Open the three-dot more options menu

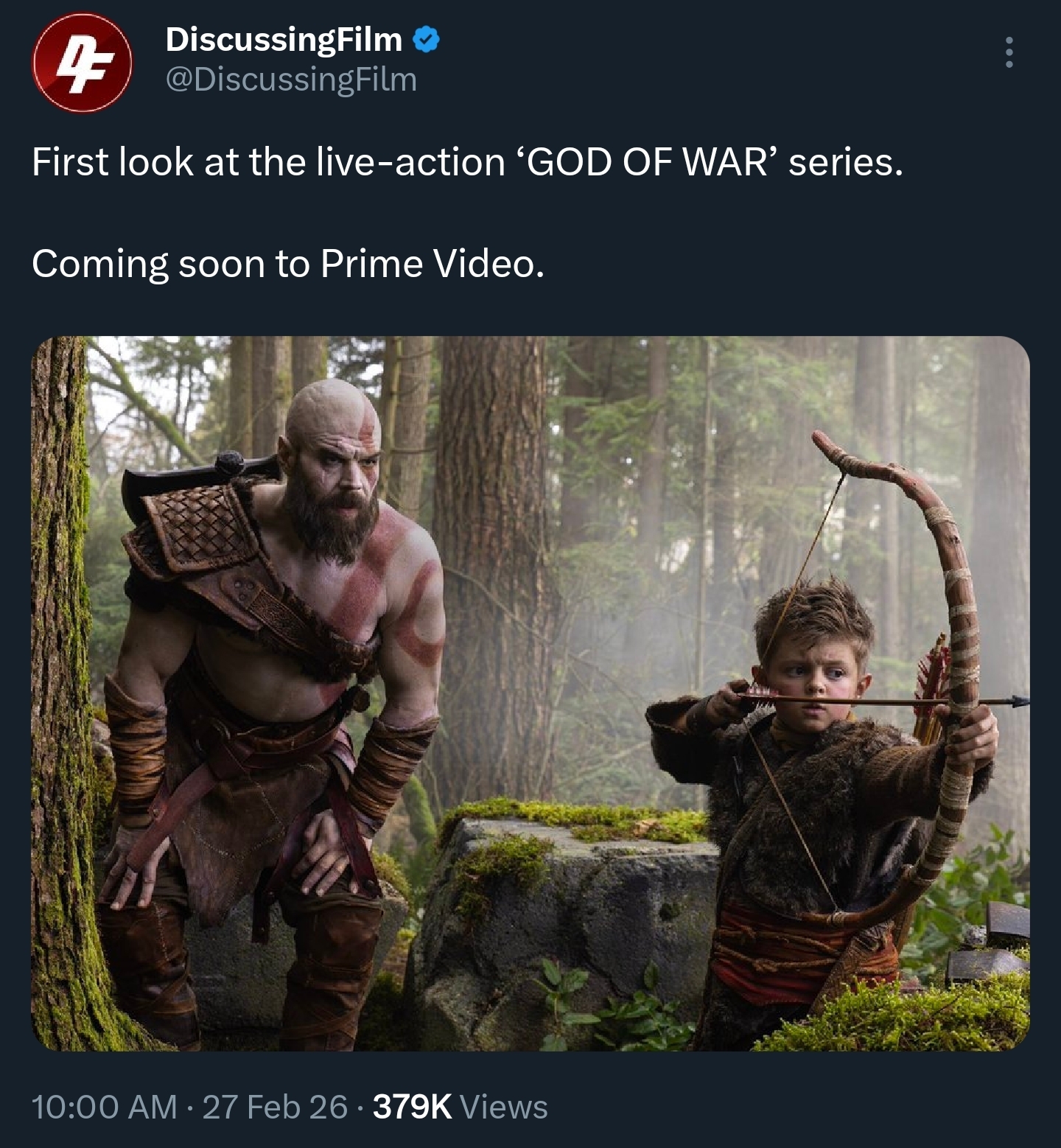click(1009, 53)
